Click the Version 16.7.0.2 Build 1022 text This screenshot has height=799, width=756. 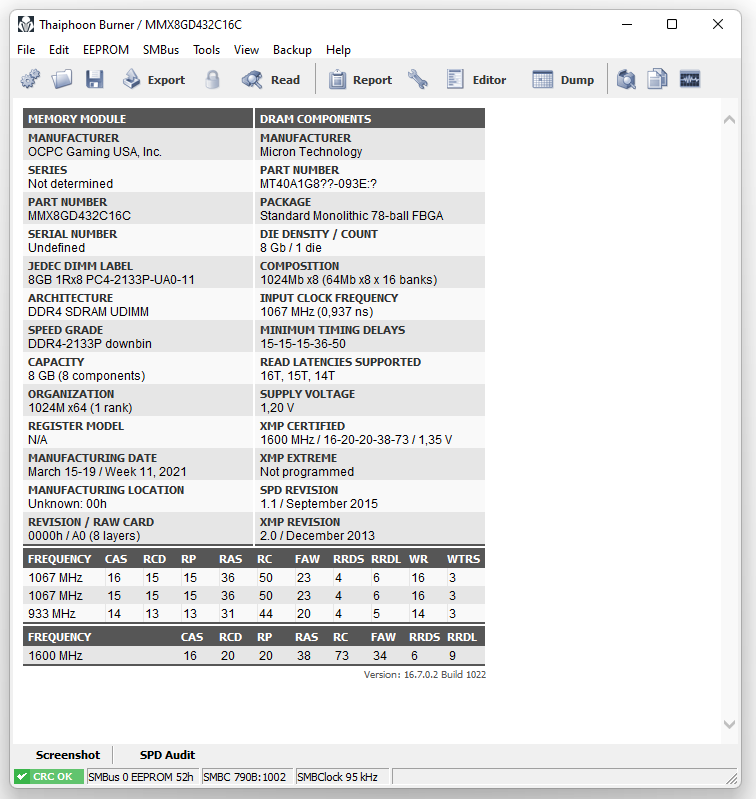click(424, 675)
